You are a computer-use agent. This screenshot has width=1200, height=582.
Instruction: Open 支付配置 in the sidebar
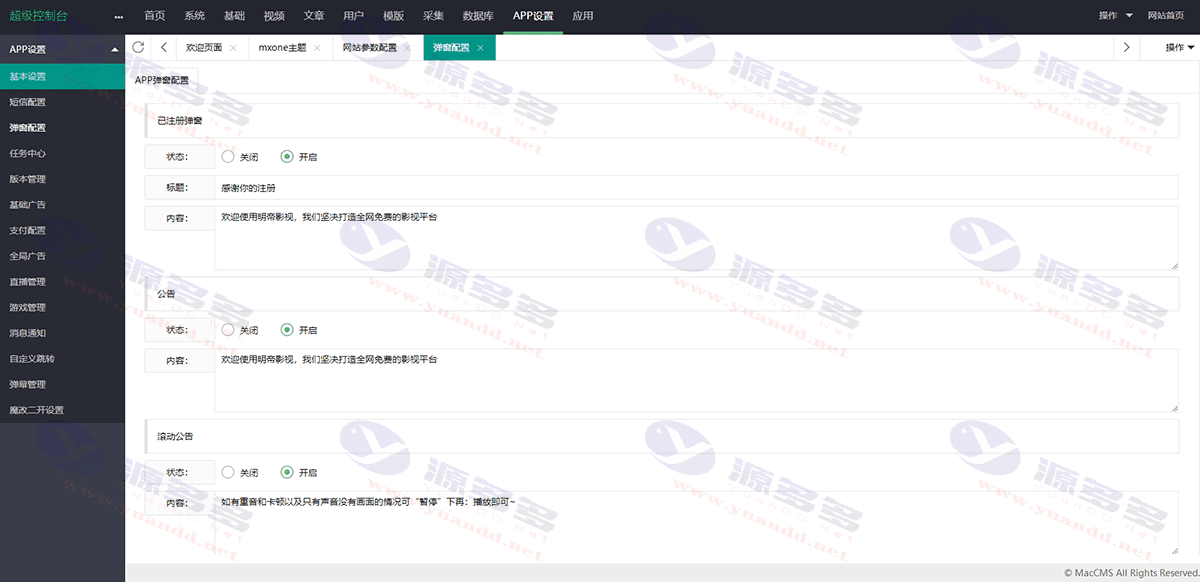pos(62,231)
